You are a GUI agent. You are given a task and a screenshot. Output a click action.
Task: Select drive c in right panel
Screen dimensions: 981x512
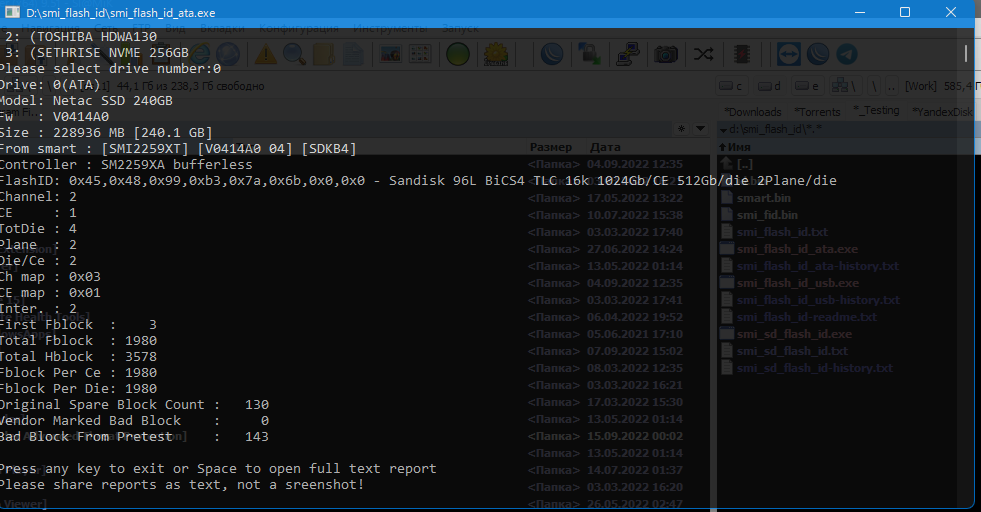[731, 86]
